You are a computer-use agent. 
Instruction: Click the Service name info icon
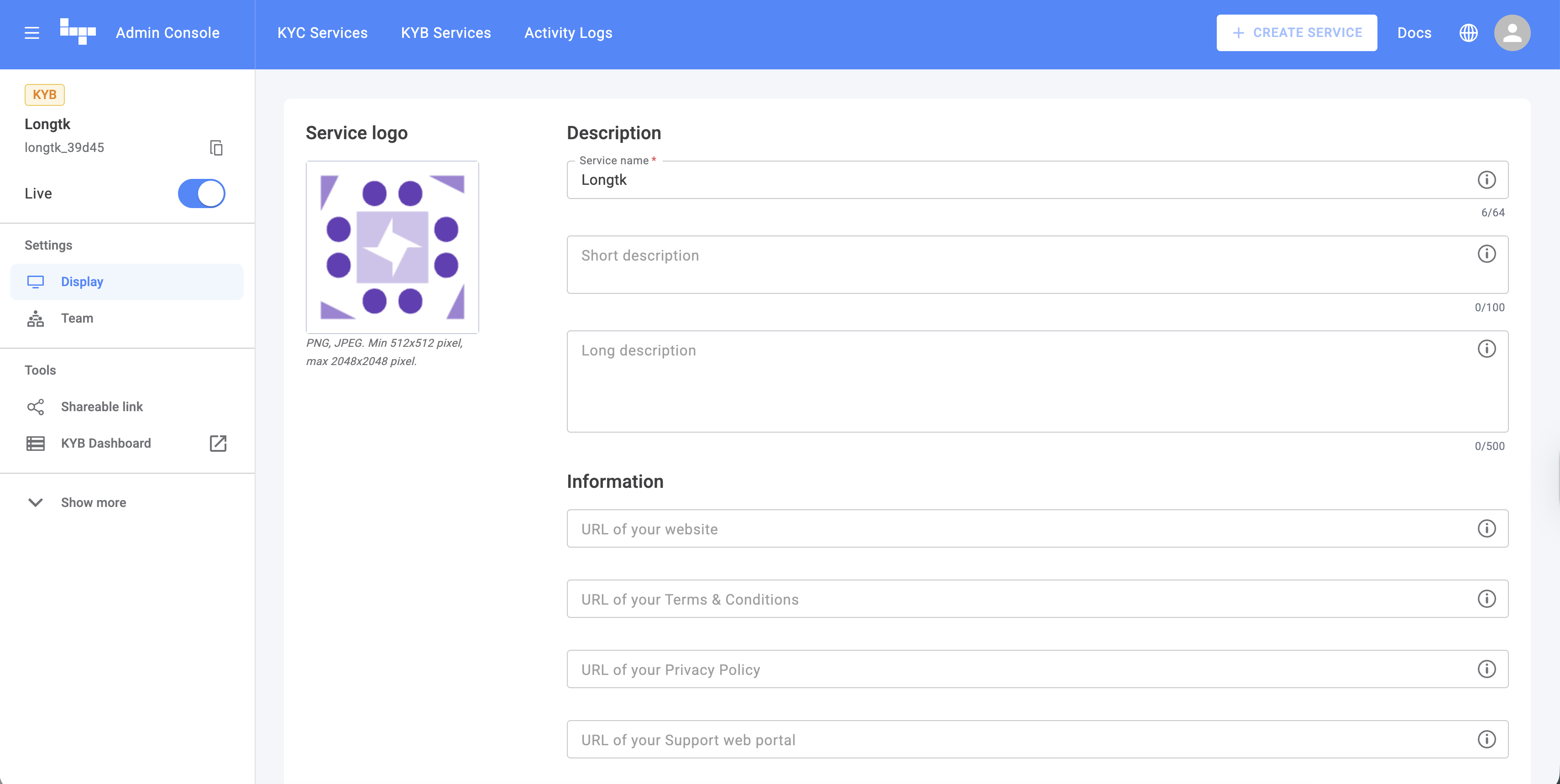[1486, 180]
